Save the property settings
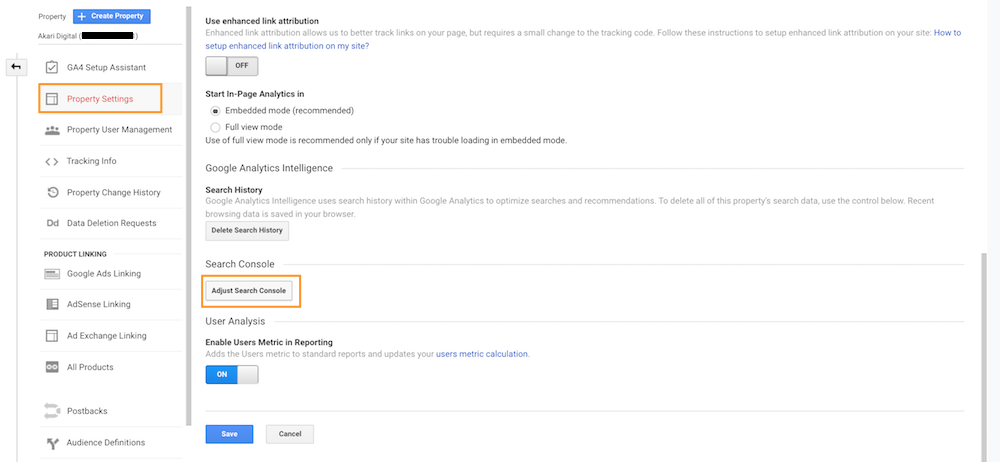Viewport: 1000px width, 462px height. (x=230, y=434)
